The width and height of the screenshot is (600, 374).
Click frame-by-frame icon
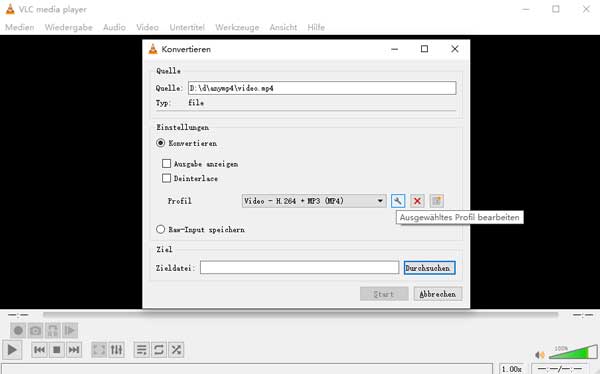point(70,330)
